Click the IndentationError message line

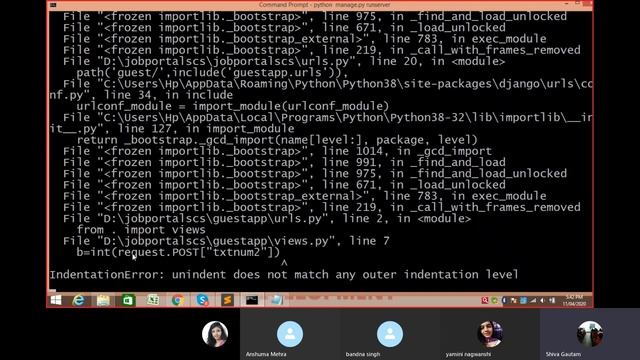tap(284, 274)
